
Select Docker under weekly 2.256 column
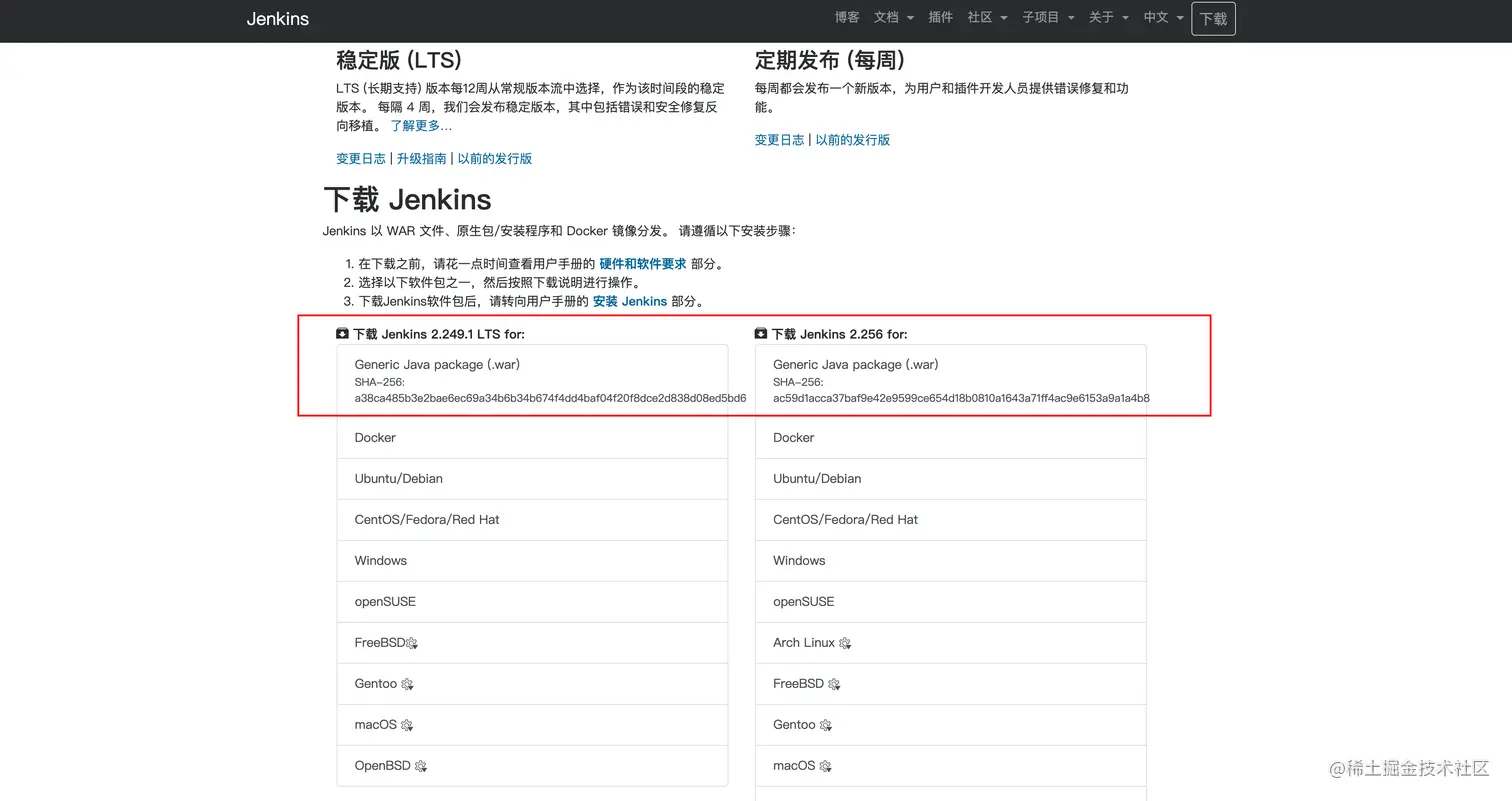[950, 438]
